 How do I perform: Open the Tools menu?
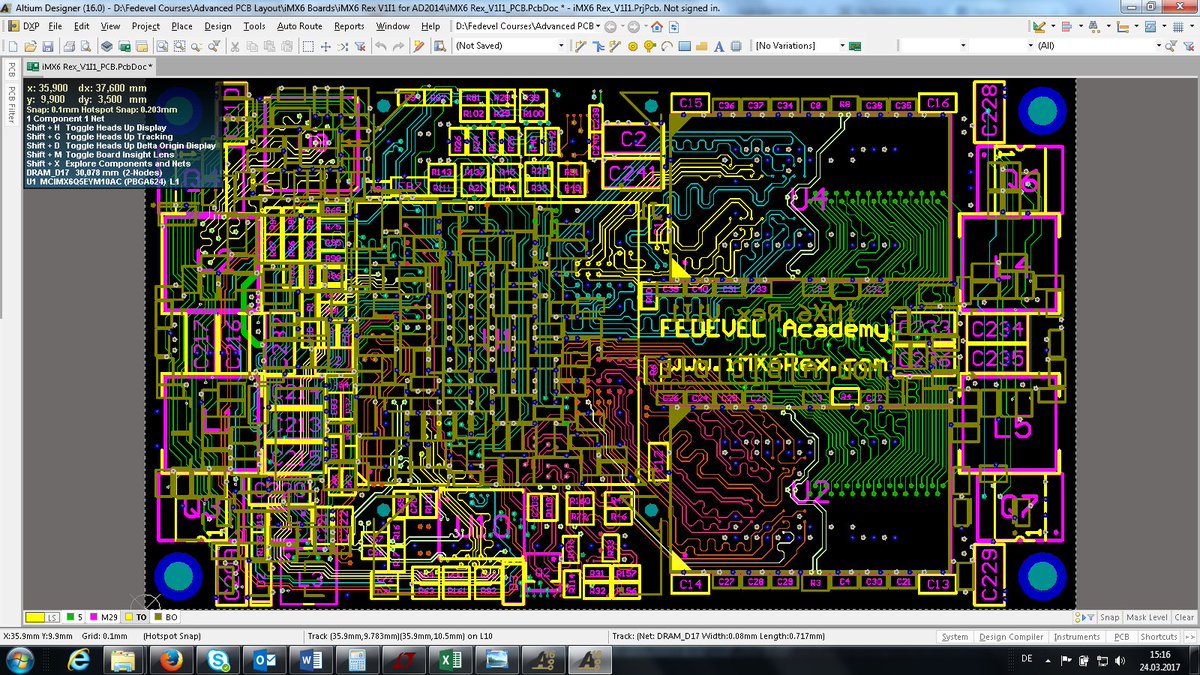pos(254,26)
